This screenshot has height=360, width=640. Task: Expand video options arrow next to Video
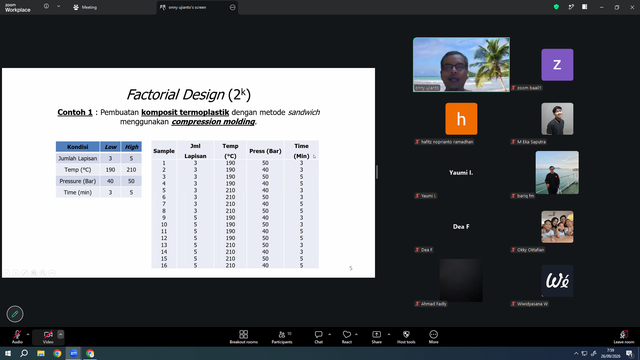point(60,334)
